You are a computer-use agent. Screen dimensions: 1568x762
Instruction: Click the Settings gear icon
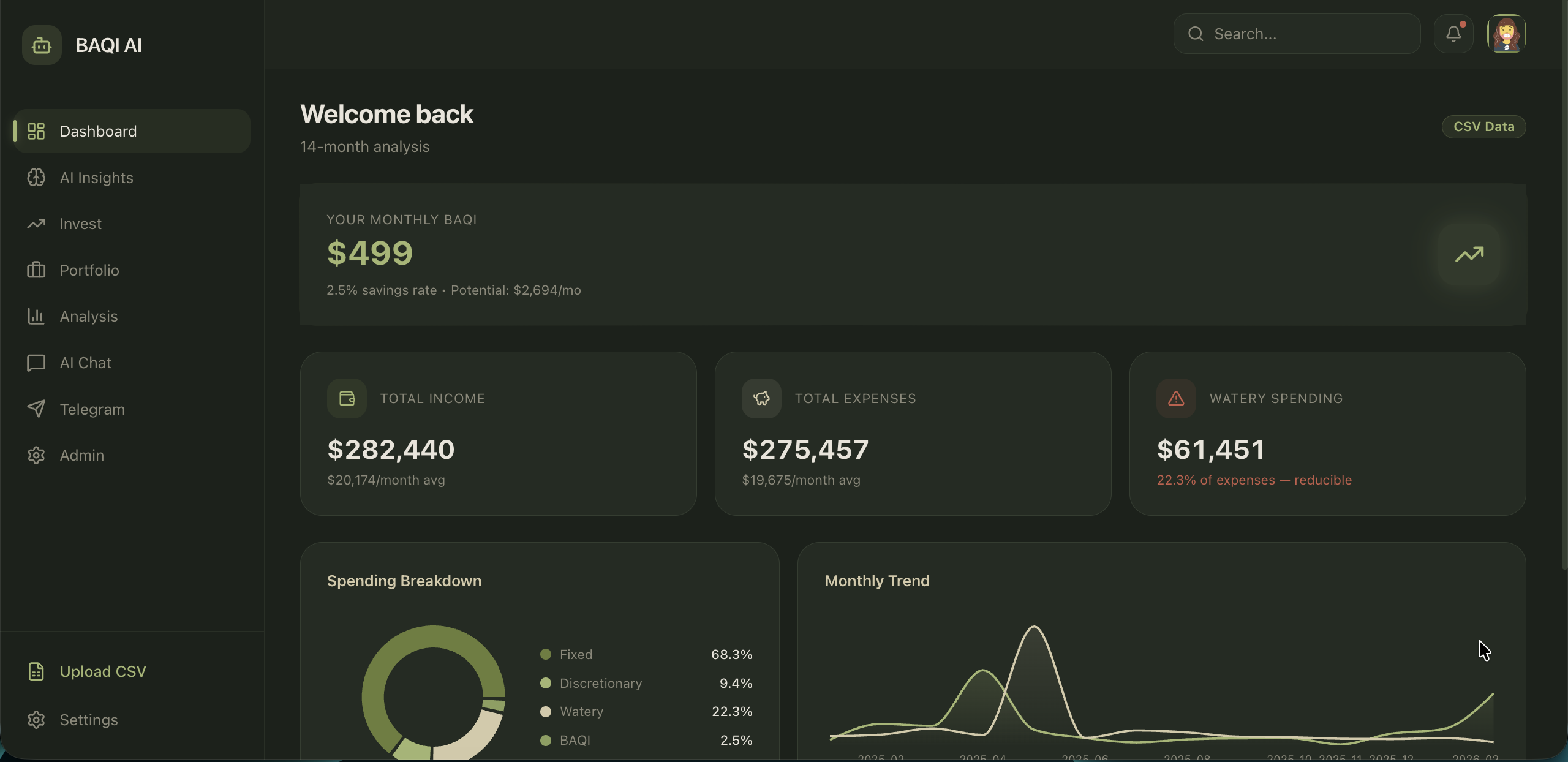coord(36,720)
